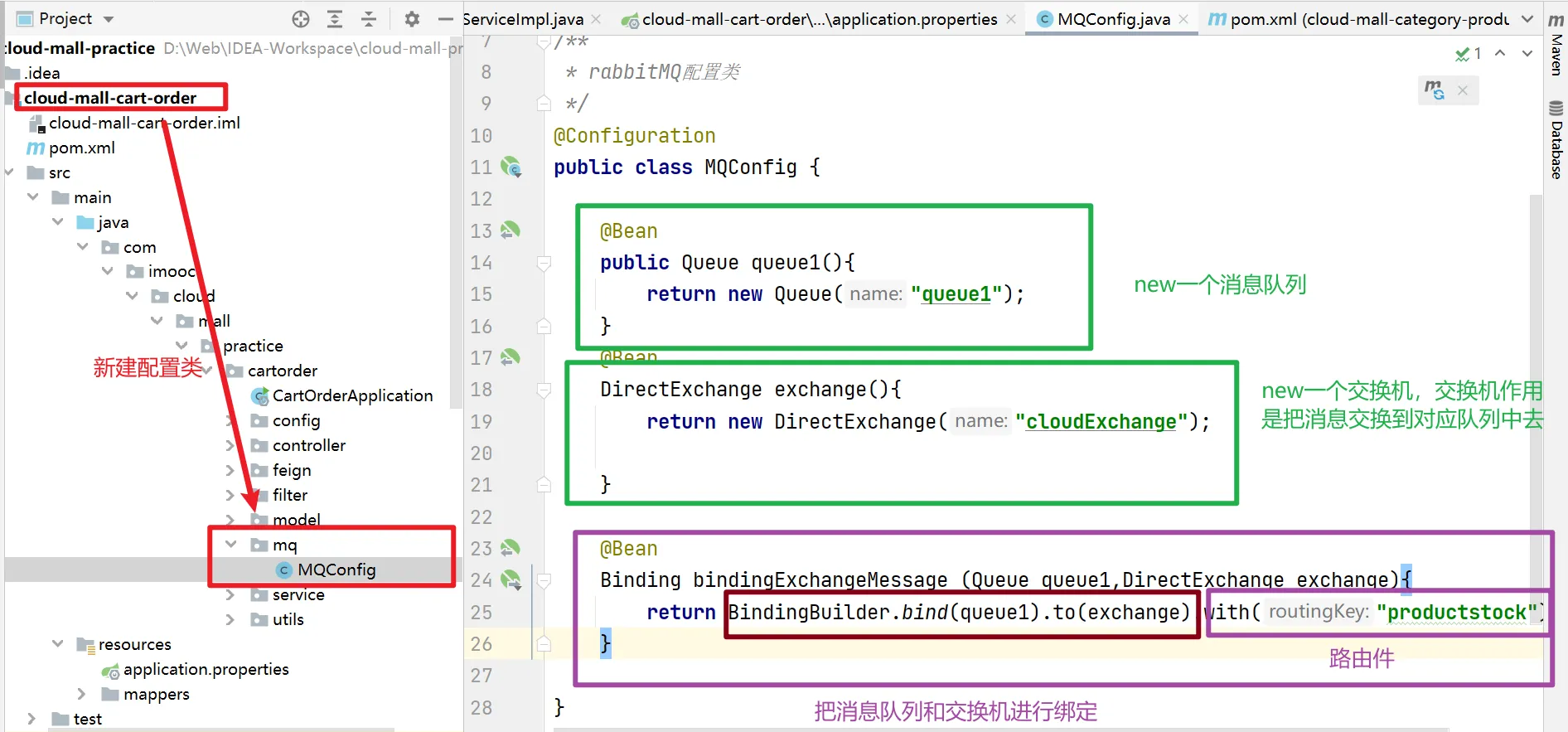Locate the opened file in the Project tree

(301, 19)
